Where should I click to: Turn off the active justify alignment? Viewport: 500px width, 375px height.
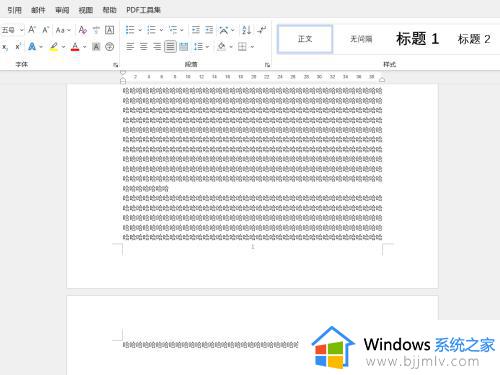(170, 47)
